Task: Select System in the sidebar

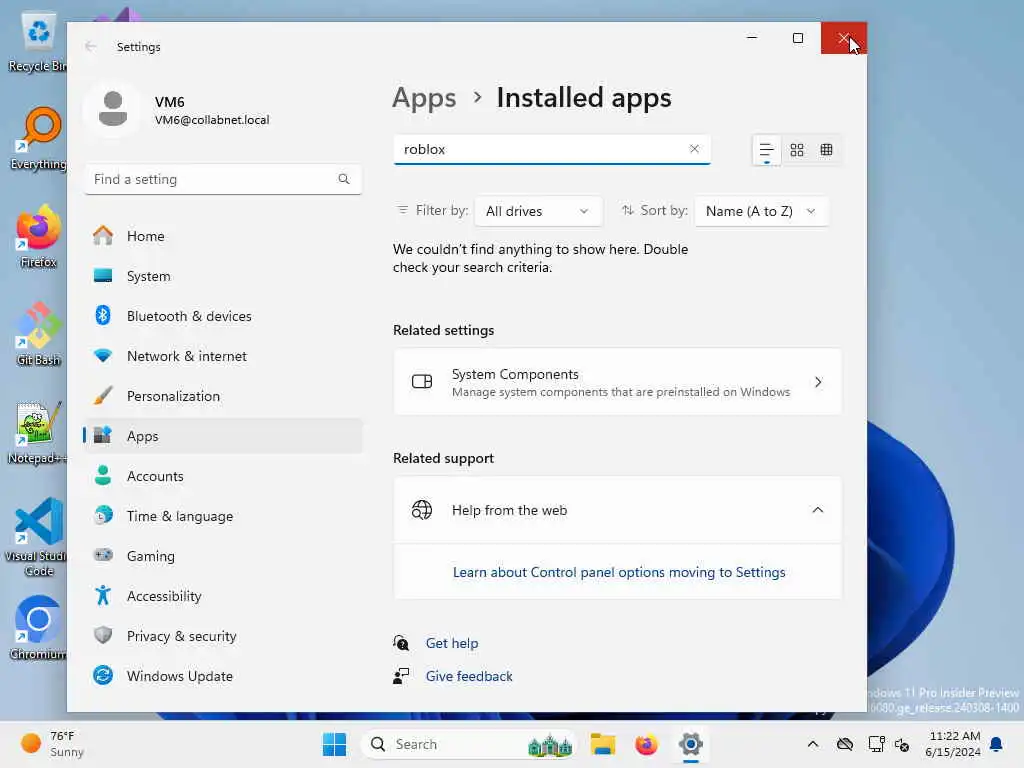Action: click(223, 276)
